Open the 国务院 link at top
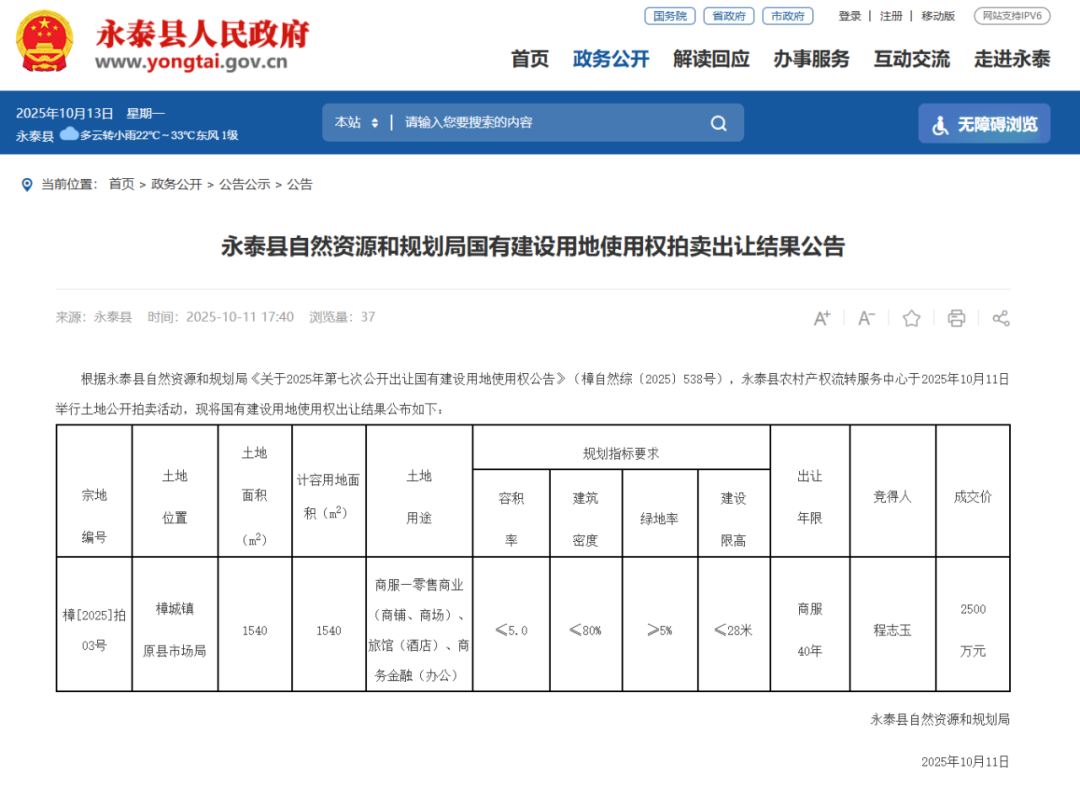The image size is (1080, 790). coord(669,16)
